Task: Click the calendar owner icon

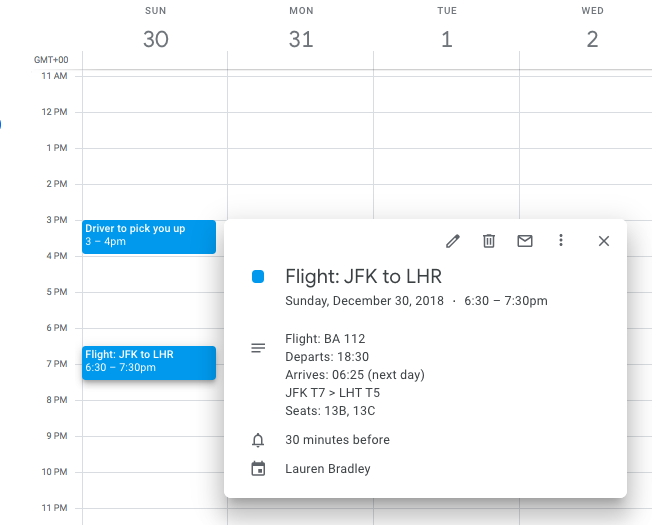Action: coord(258,468)
